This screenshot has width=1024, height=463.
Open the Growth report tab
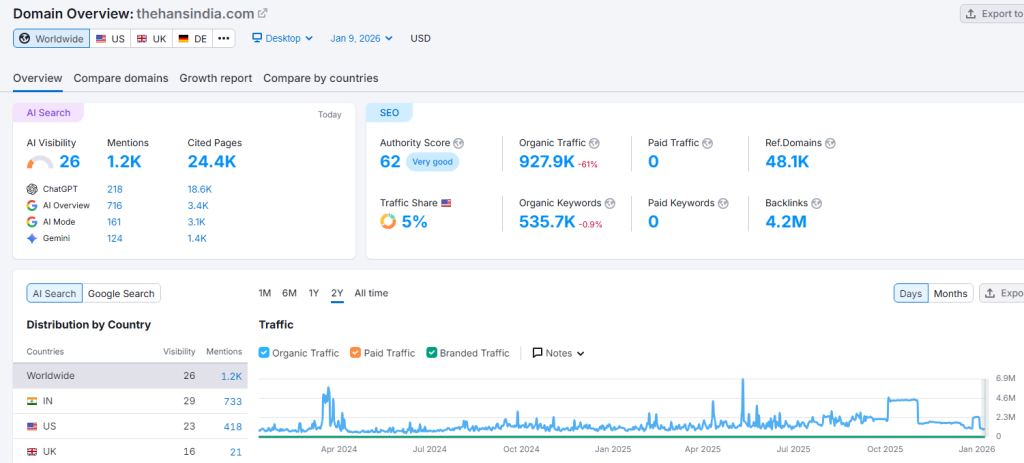tap(215, 78)
